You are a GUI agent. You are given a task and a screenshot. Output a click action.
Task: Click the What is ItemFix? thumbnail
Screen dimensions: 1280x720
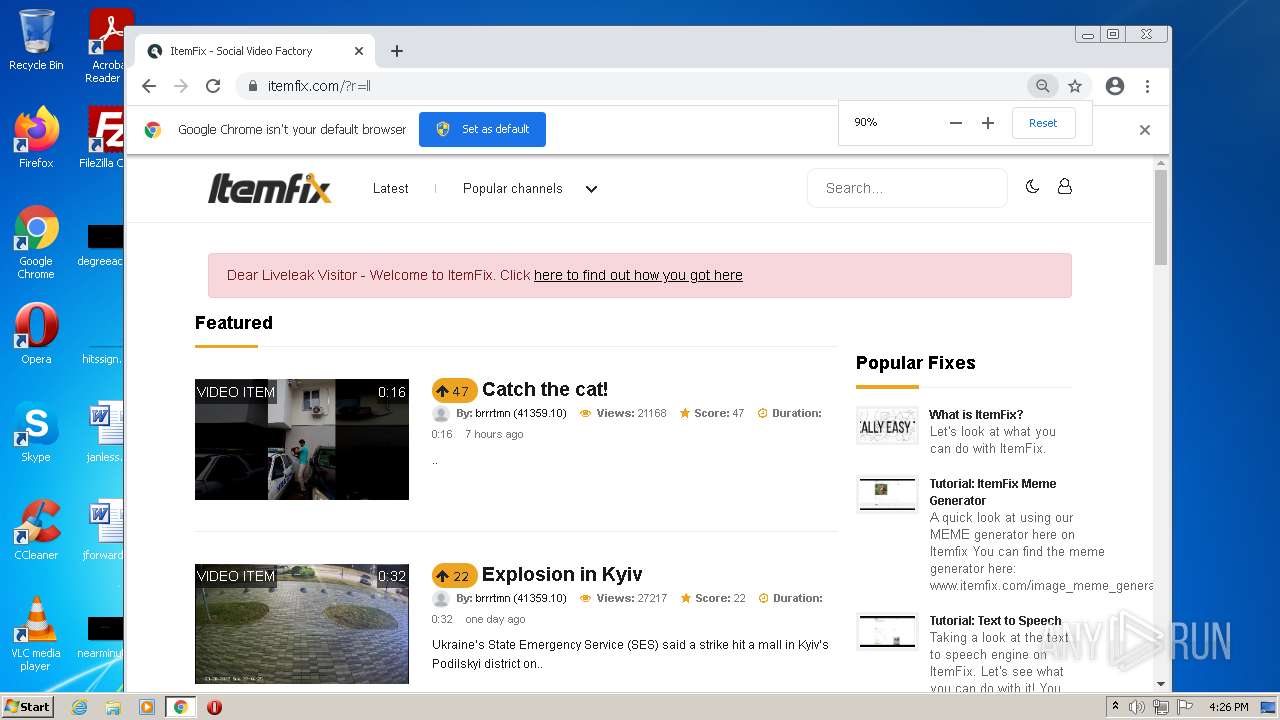pyautogui.click(x=887, y=425)
